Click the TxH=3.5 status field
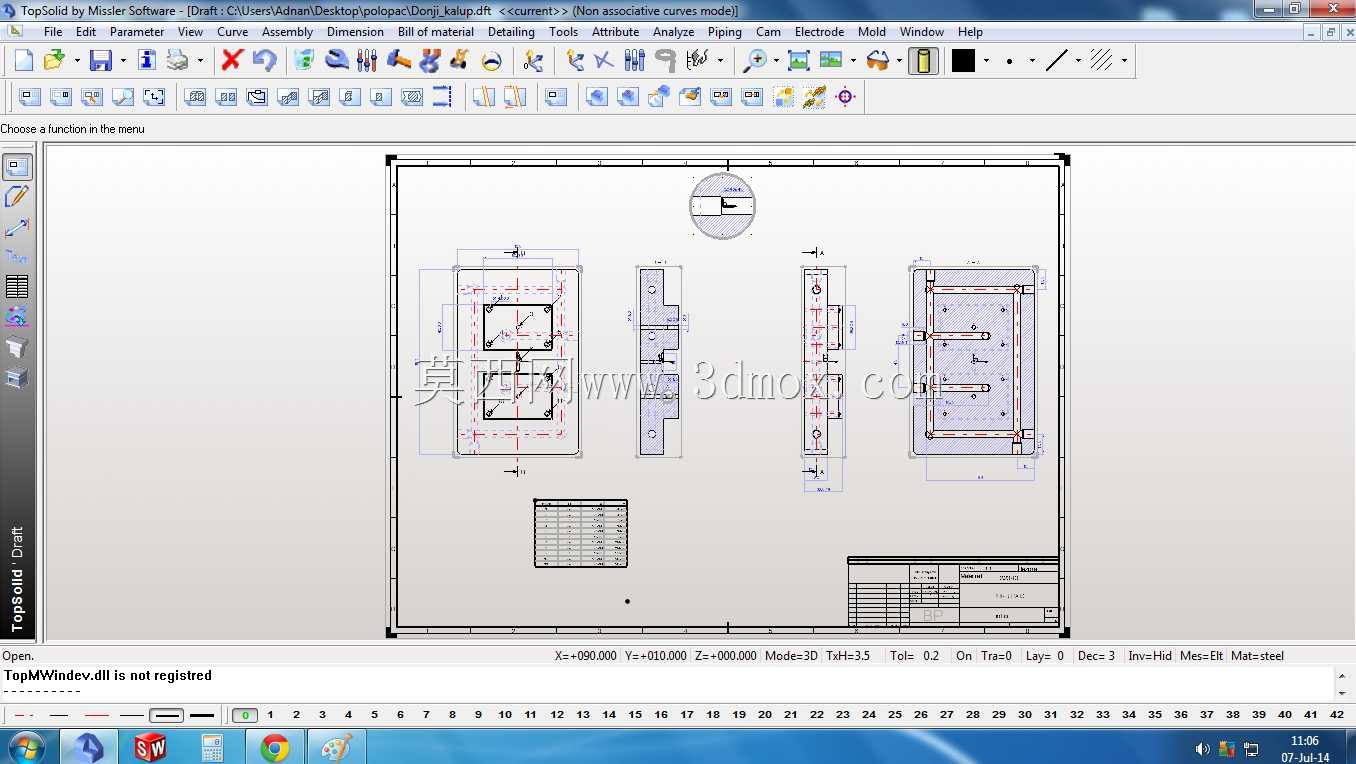The height and width of the screenshot is (764, 1356). click(x=848, y=656)
